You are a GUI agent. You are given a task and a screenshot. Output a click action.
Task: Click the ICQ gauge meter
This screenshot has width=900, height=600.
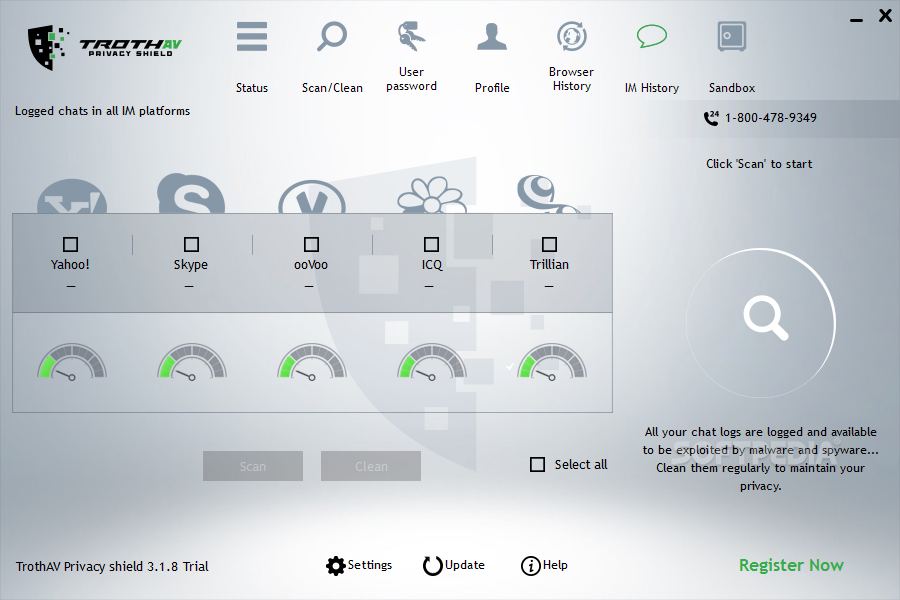pyautogui.click(x=432, y=361)
